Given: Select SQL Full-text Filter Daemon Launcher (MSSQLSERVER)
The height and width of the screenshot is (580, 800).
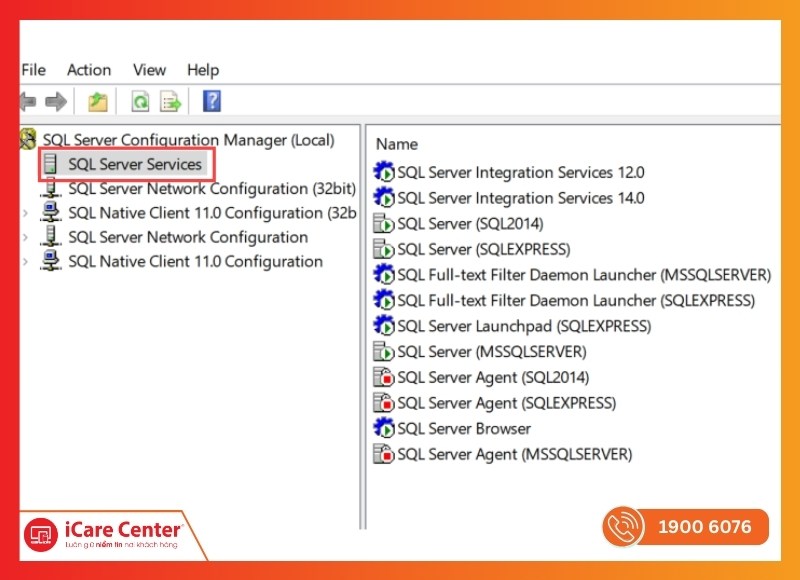Looking at the screenshot, I should point(584,275).
